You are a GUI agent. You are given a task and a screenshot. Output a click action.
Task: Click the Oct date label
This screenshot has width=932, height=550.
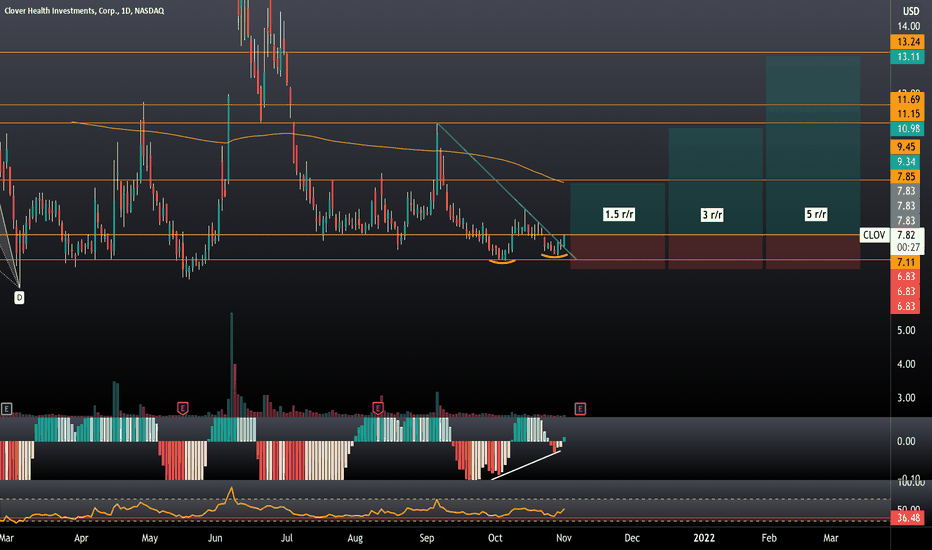[x=495, y=538]
